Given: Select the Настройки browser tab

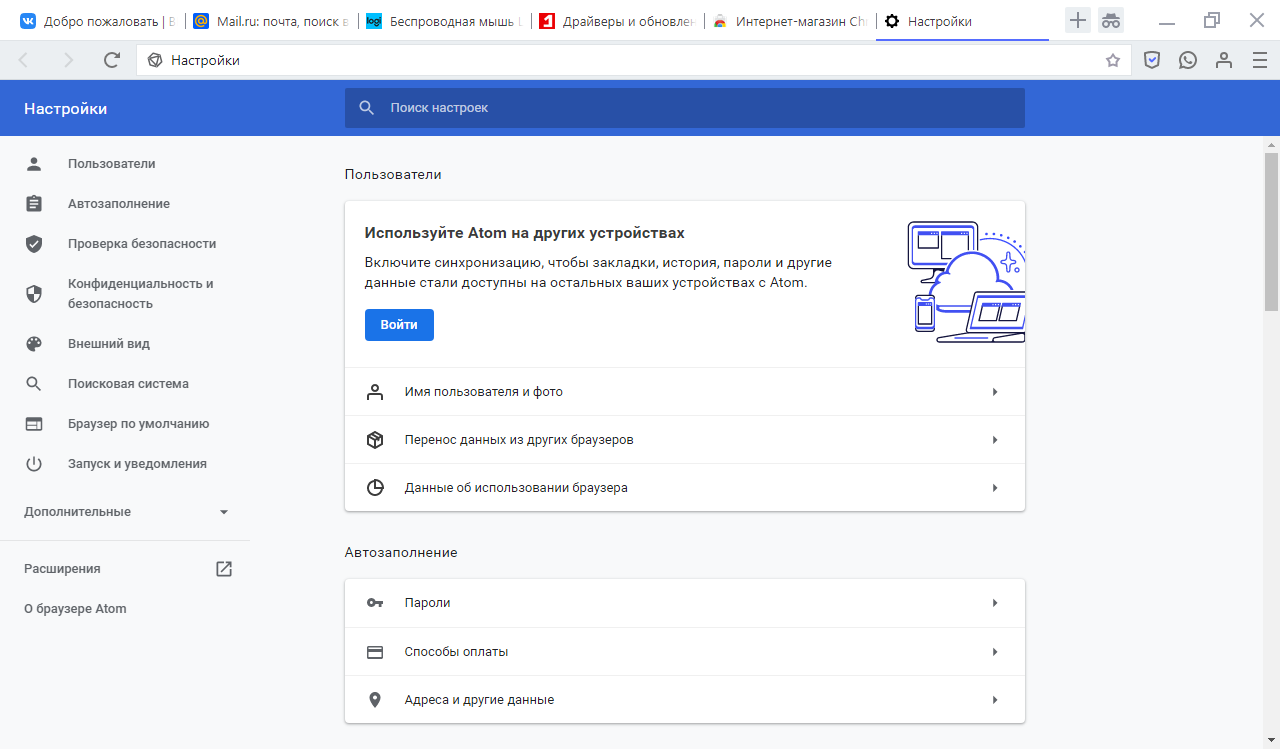Looking at the screenshot, I should 962,21.
